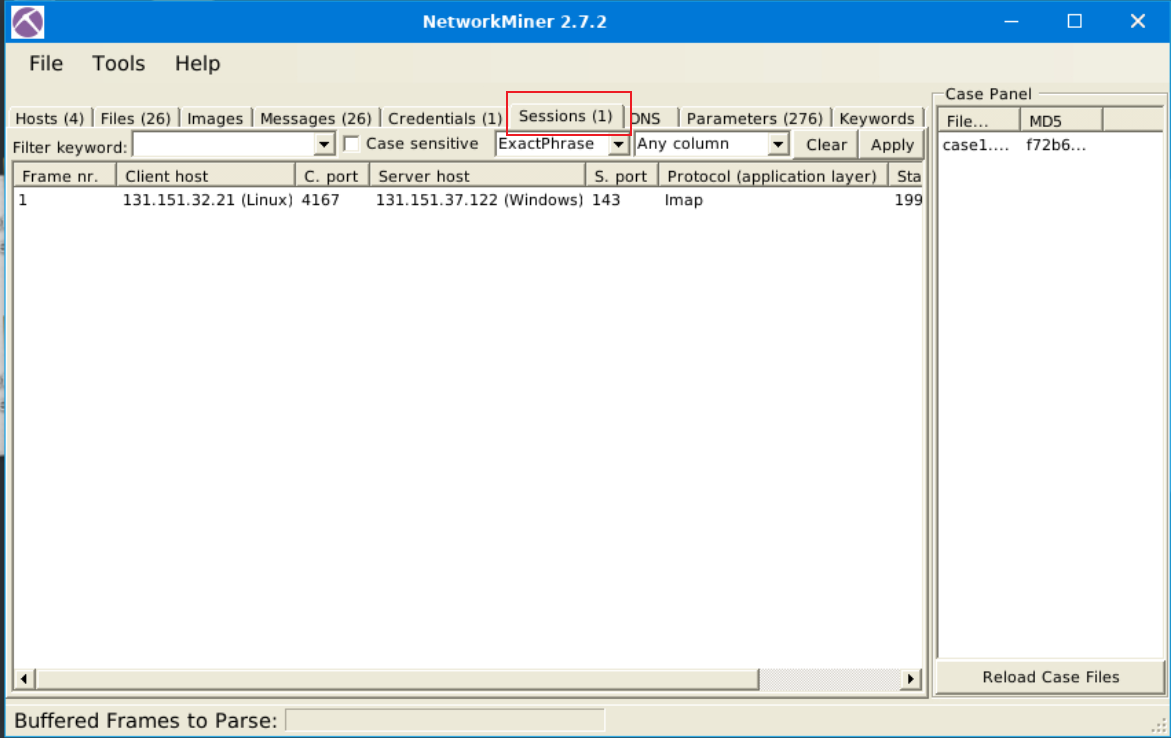Screen dimensions: 1171x738
Task: Enable the Case sensitive checkbox
Action: [351, 143]
